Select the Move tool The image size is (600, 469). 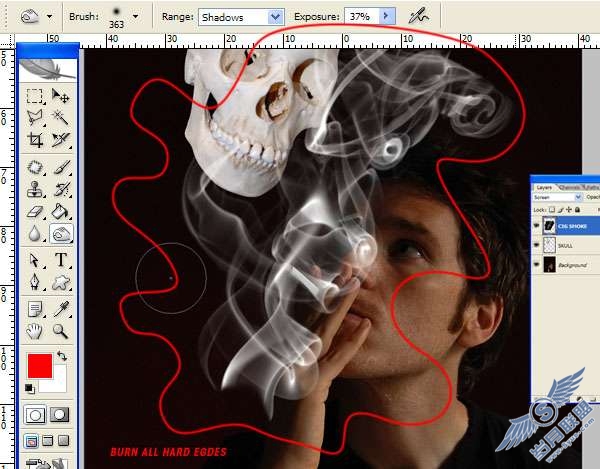point(60,96)
